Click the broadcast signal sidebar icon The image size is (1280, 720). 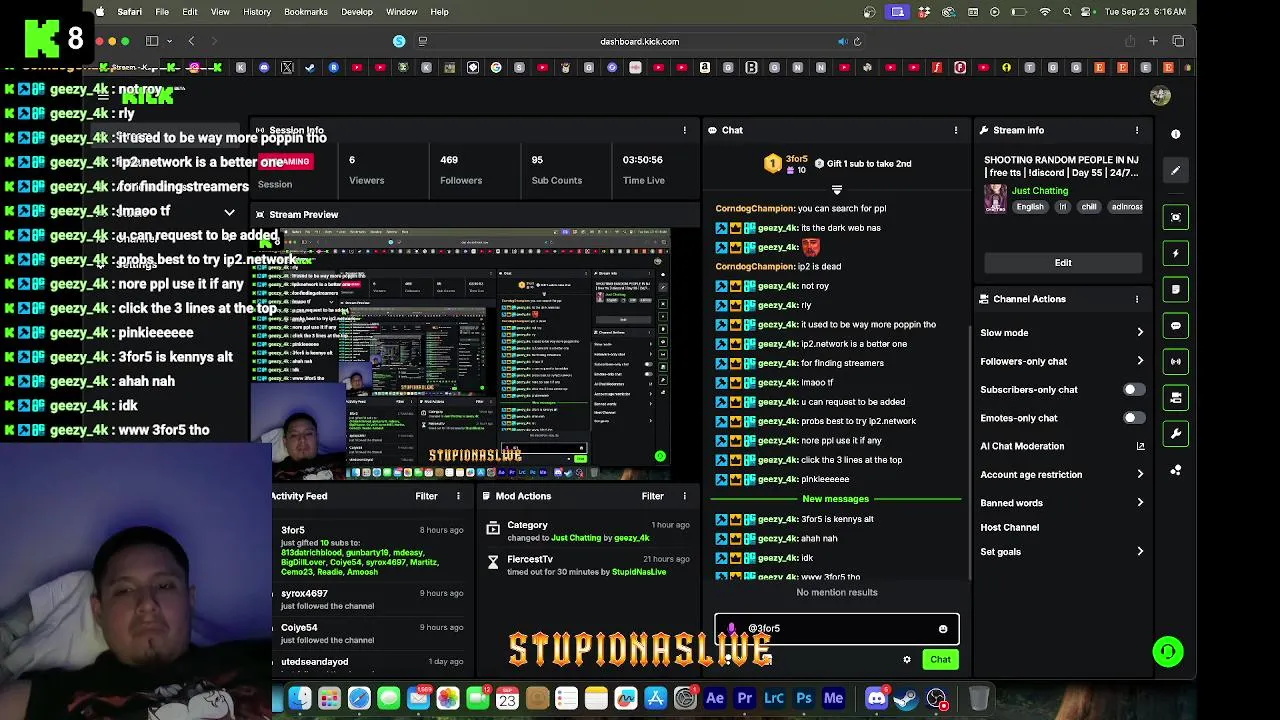point(1176,361)
